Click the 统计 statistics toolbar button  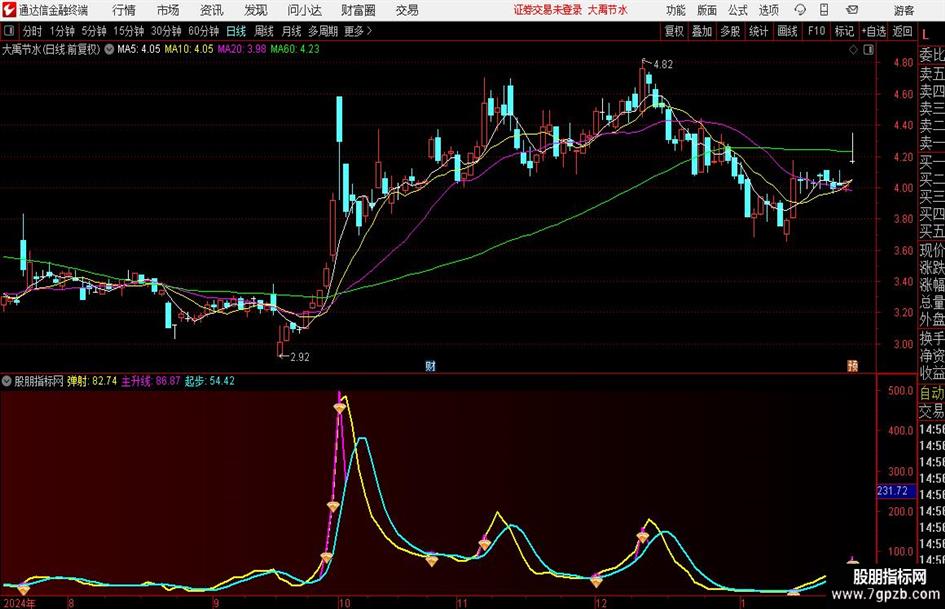(x=758, y=31)
